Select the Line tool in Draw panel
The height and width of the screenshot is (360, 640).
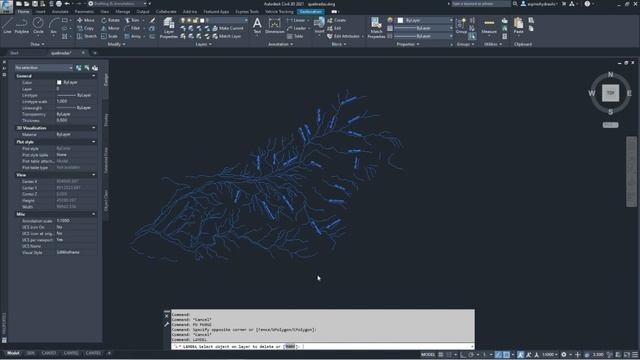[7, 26]
